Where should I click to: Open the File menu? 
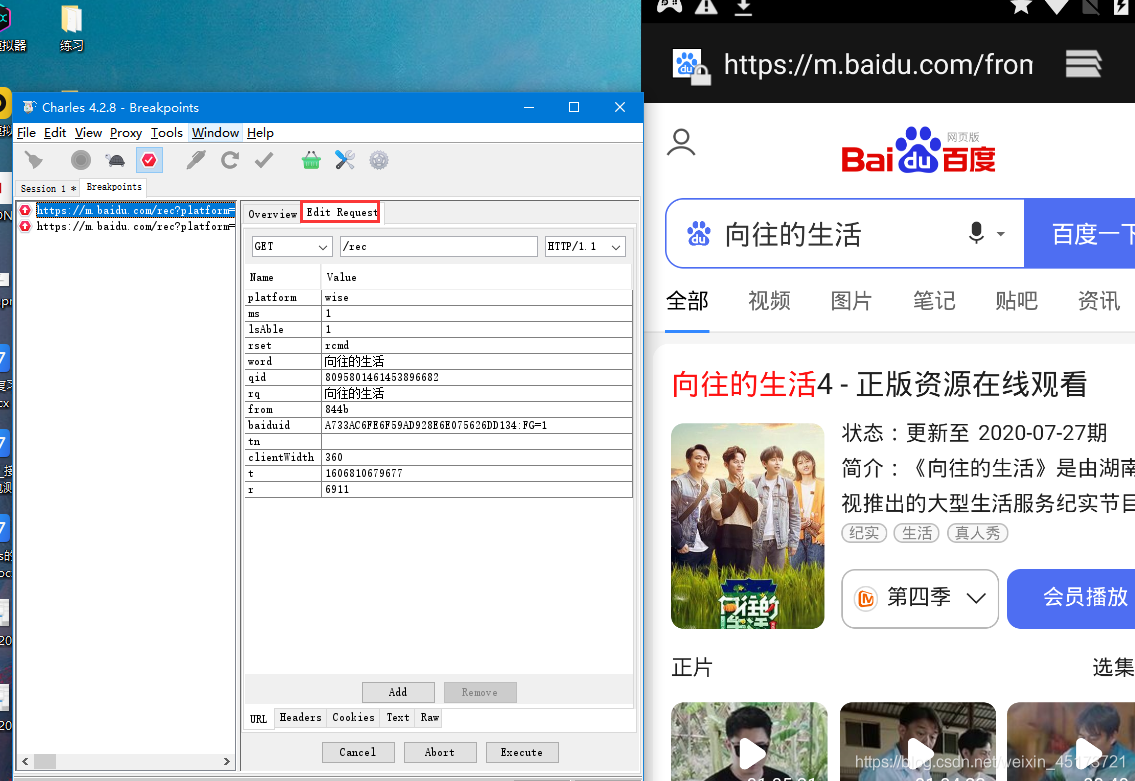click(x=26, y=132)
